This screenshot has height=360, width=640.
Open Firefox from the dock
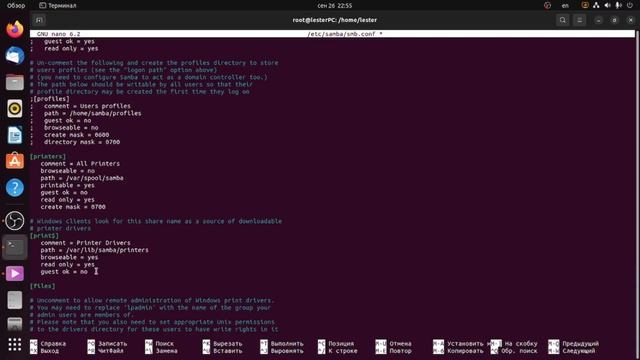[x=15, y=29]
